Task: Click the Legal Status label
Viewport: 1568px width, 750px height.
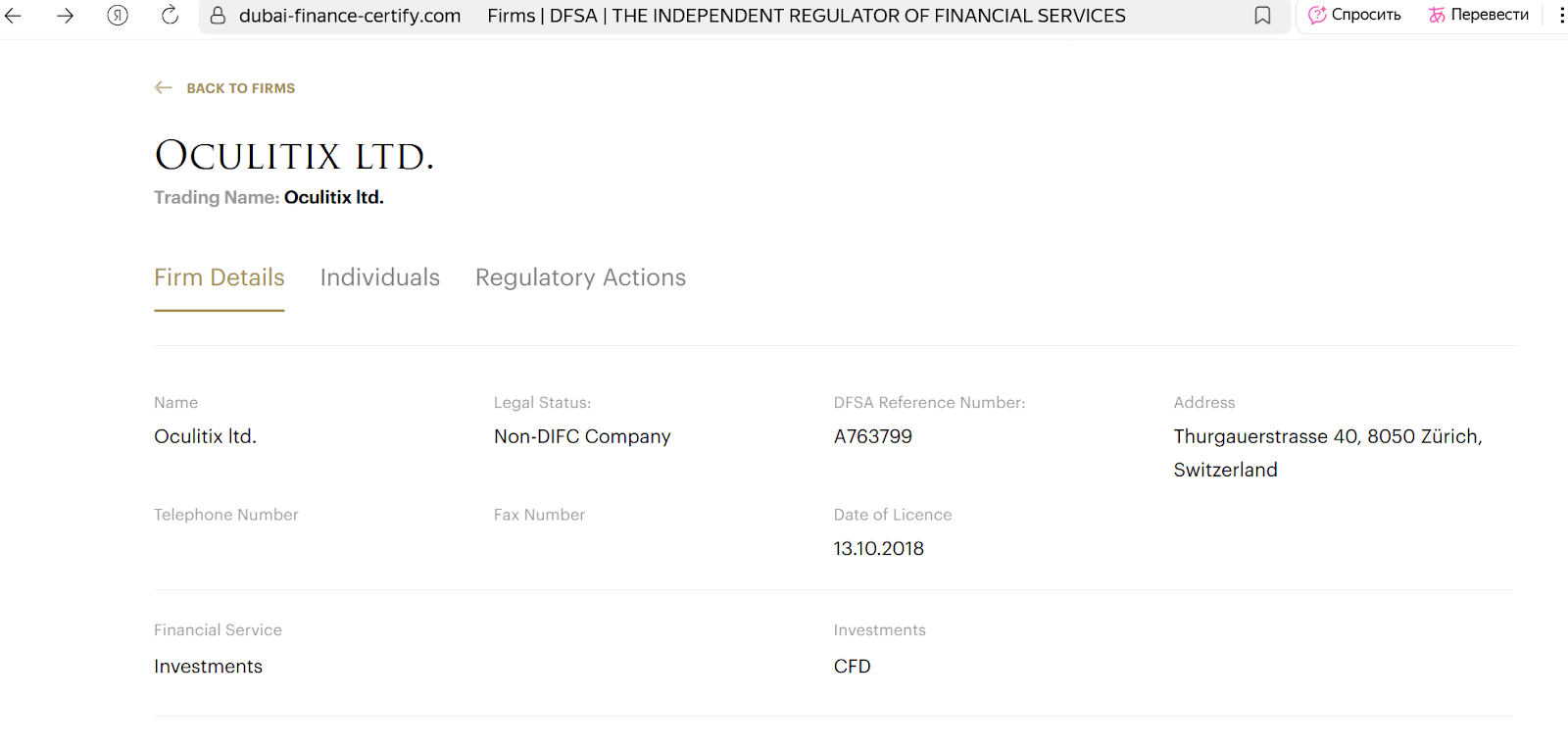Action: click(543, 403)
